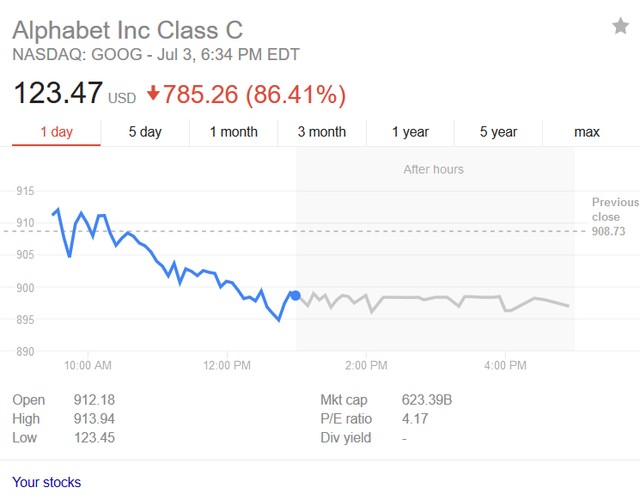This screenshot has width=640, height=500.
Task: Click the 123.47 current price value
Action: tap(58, 93)
